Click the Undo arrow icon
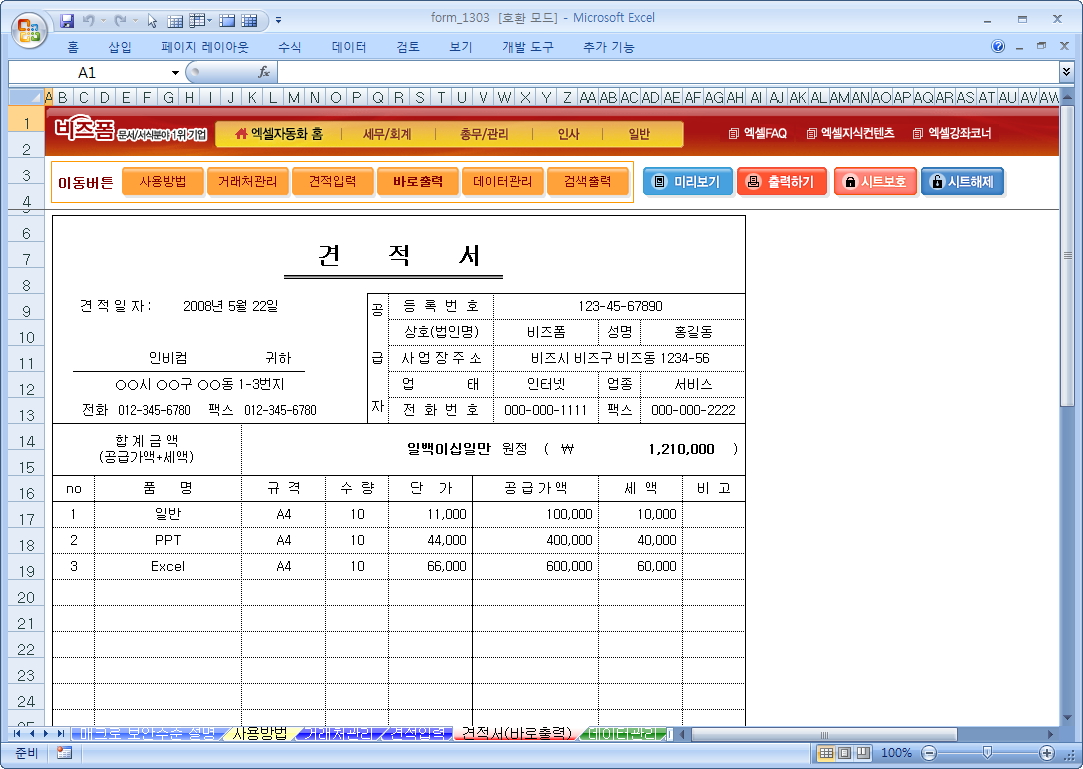Image resolution: width=1083 pixels, height=769 pixels. click(x=89, y=20)
